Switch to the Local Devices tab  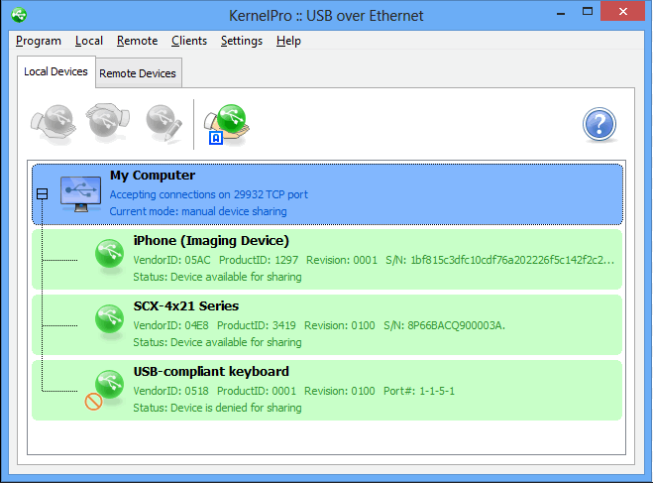[x=56, y=72]
